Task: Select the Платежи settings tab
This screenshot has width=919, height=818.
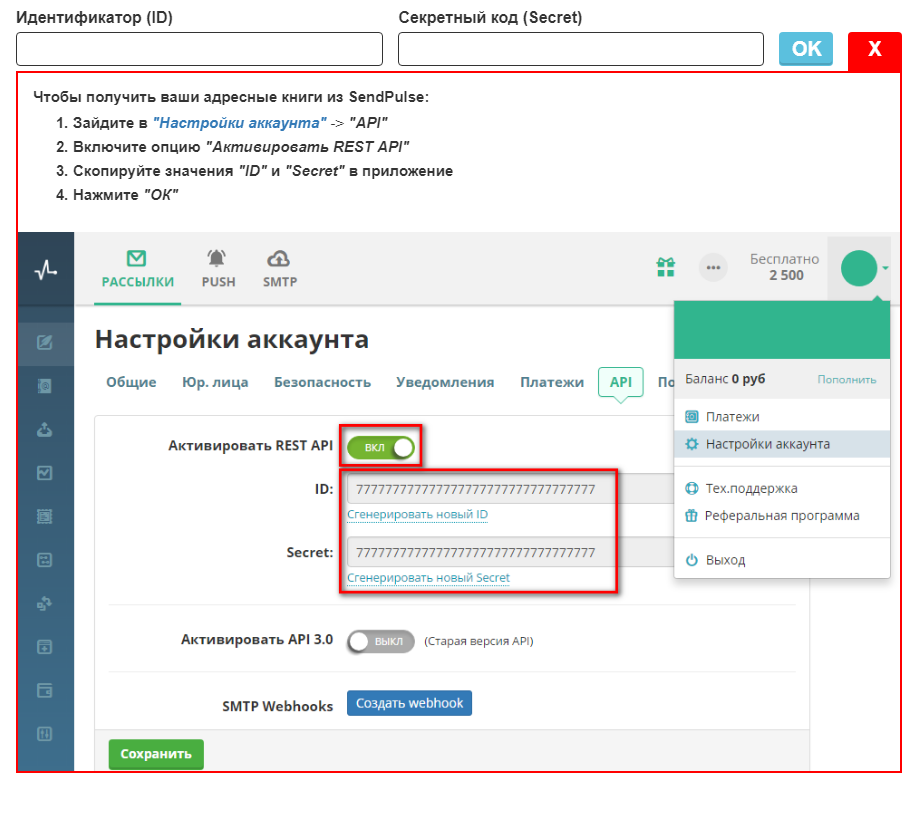Action: coord(552,382)
